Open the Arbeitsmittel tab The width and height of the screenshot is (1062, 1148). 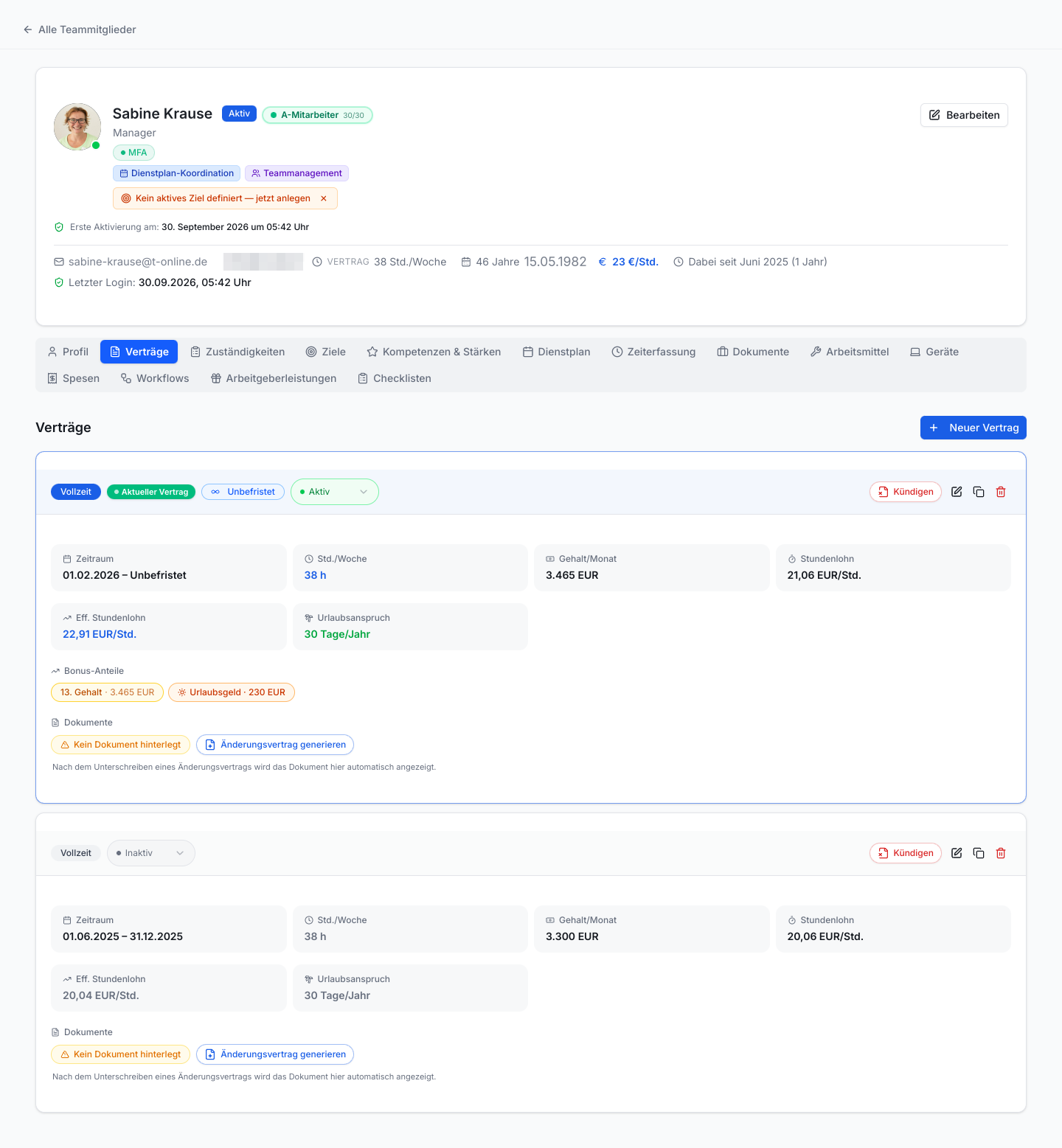point(850,352)
